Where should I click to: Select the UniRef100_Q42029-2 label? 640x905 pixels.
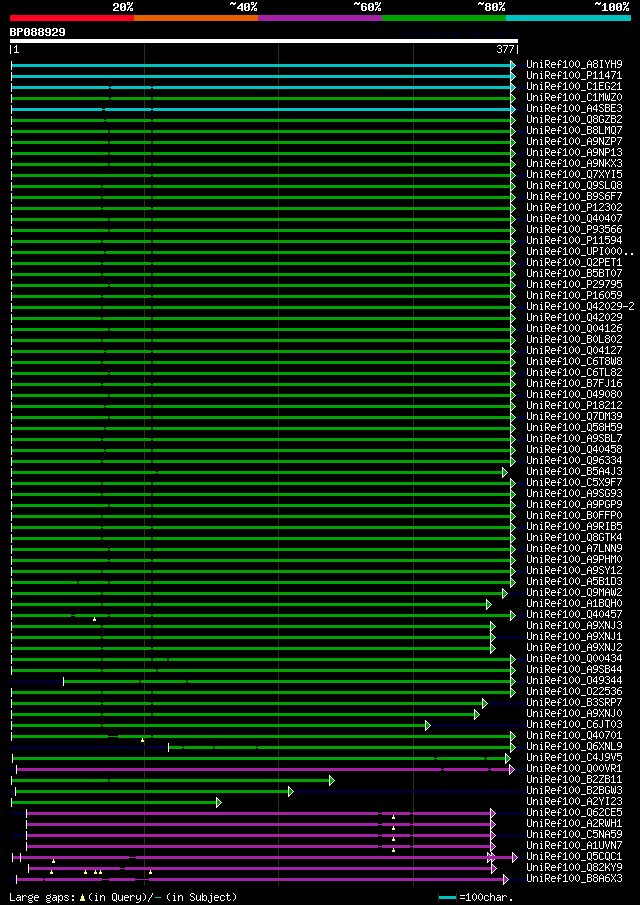click(580, 306)
